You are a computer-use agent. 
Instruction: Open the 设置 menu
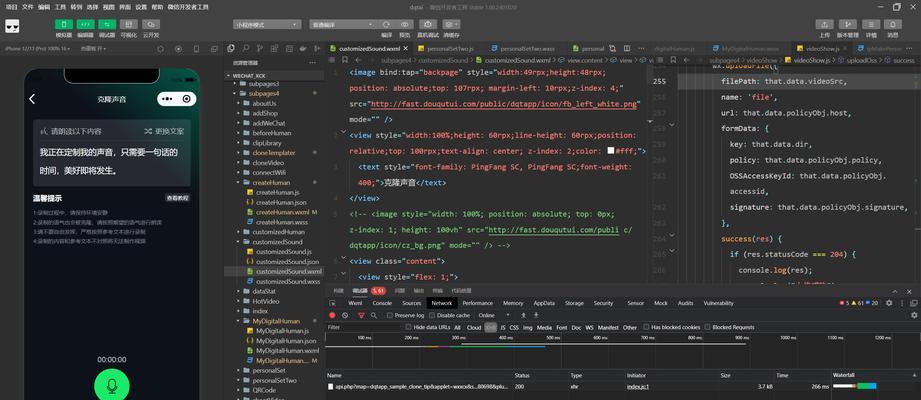(141, 7)
